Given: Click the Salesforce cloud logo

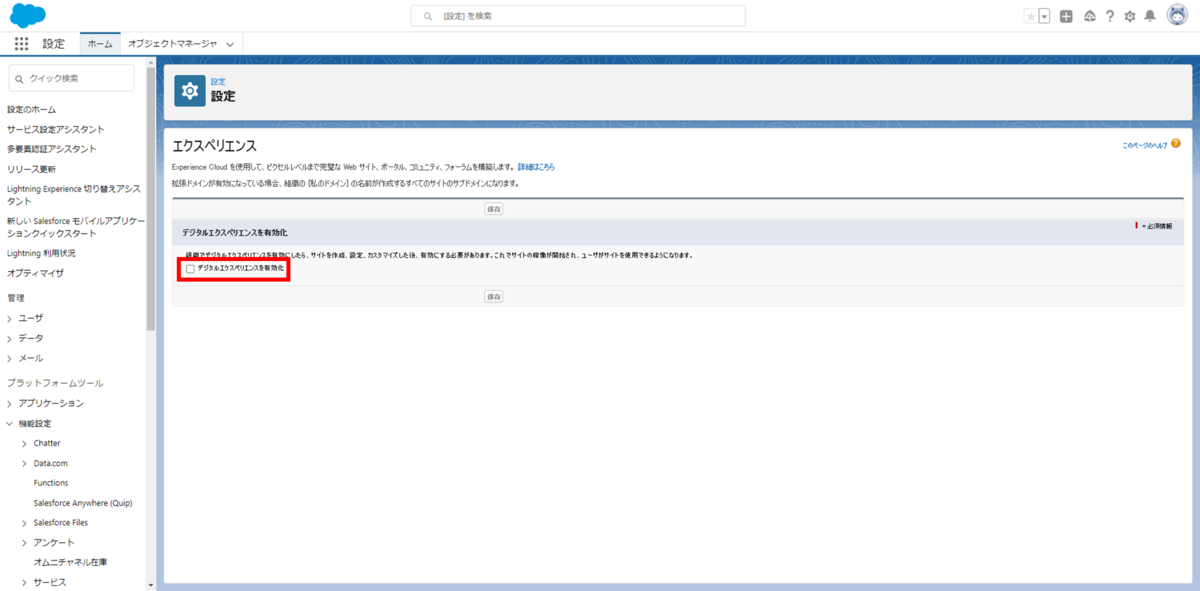Looking at the screenshot, I should tap(28, 15).
